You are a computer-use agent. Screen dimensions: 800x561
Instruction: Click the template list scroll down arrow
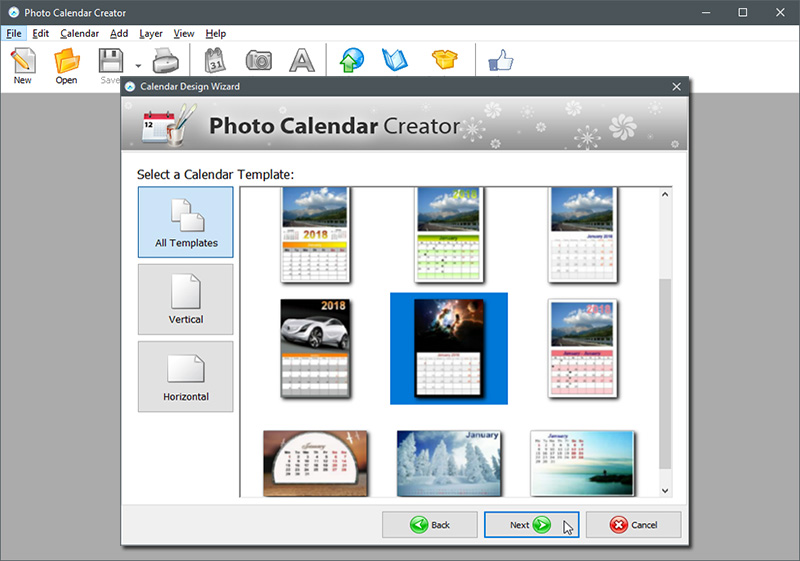665,491
